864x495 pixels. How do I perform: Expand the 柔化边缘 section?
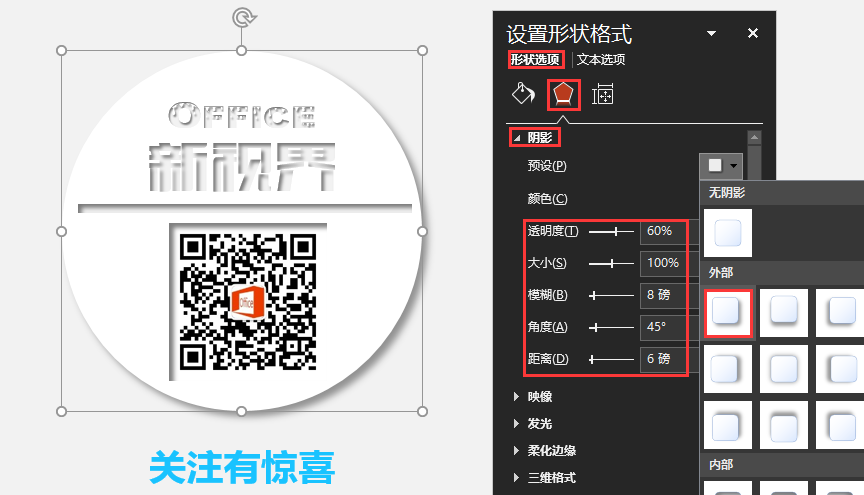point(516,450)
